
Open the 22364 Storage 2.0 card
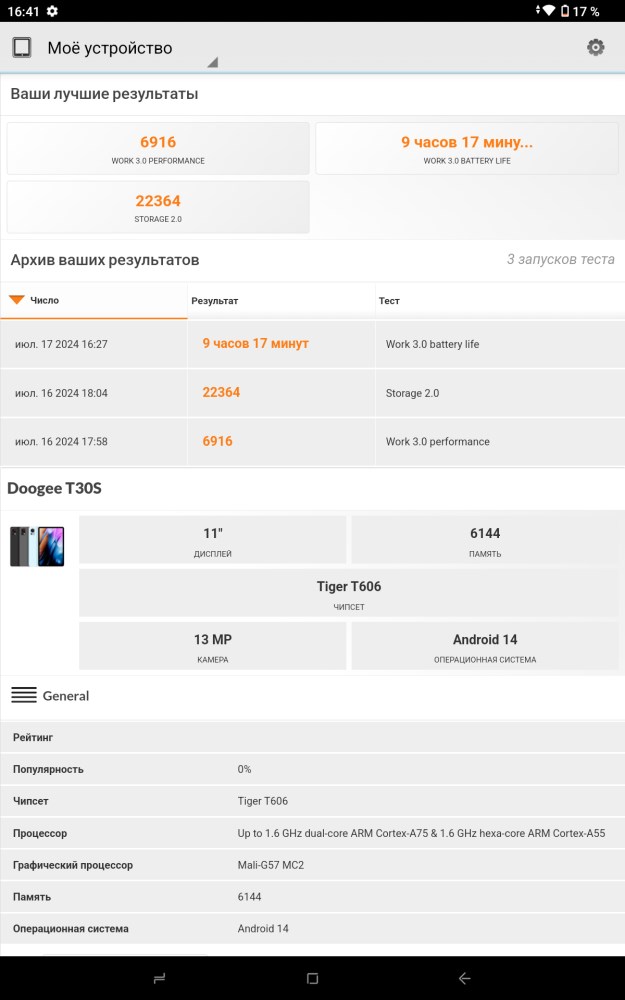click(158, 207)
